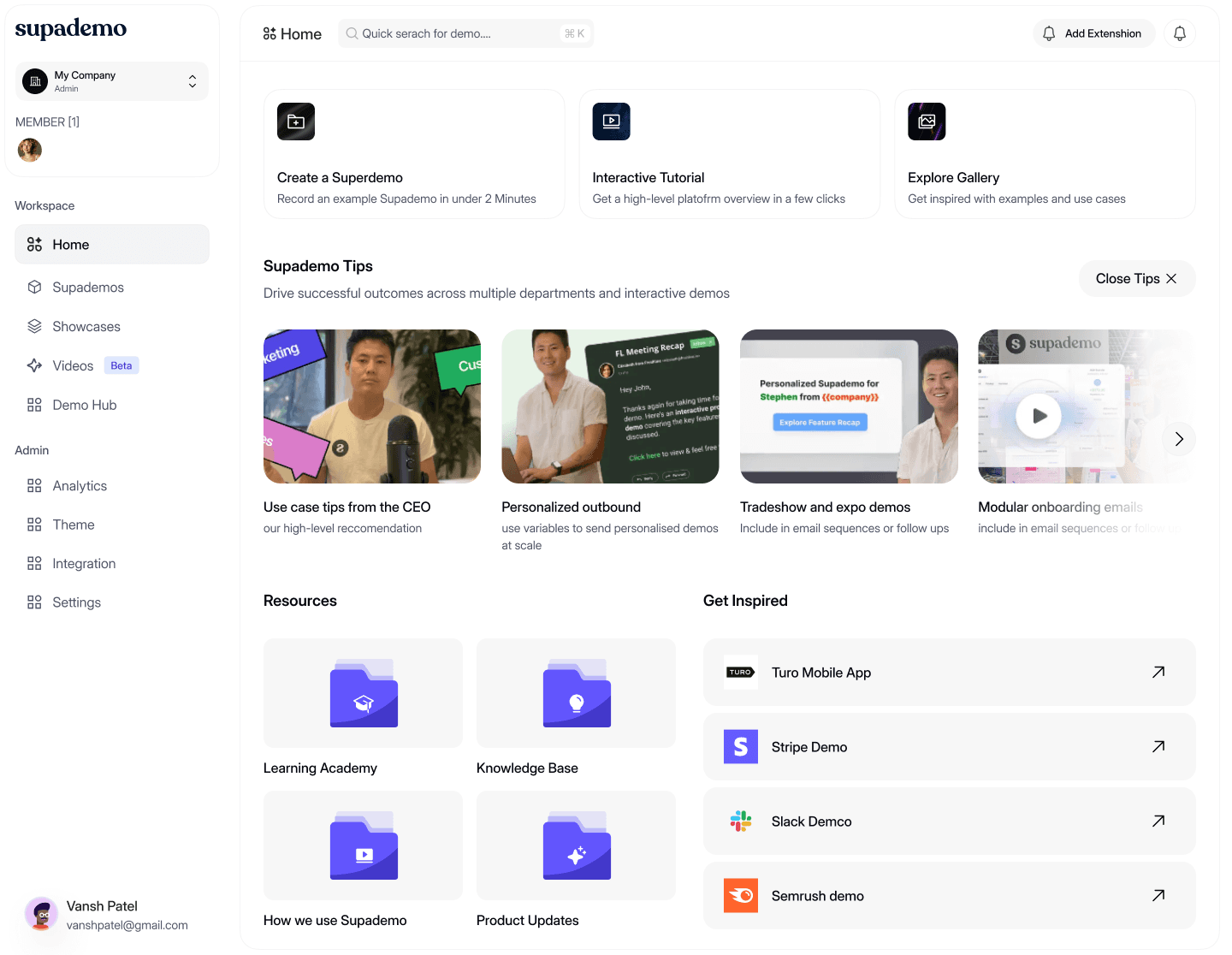Open the Interactive Tutorial card title
The image size is (1232, 955).
click(649, 178)
